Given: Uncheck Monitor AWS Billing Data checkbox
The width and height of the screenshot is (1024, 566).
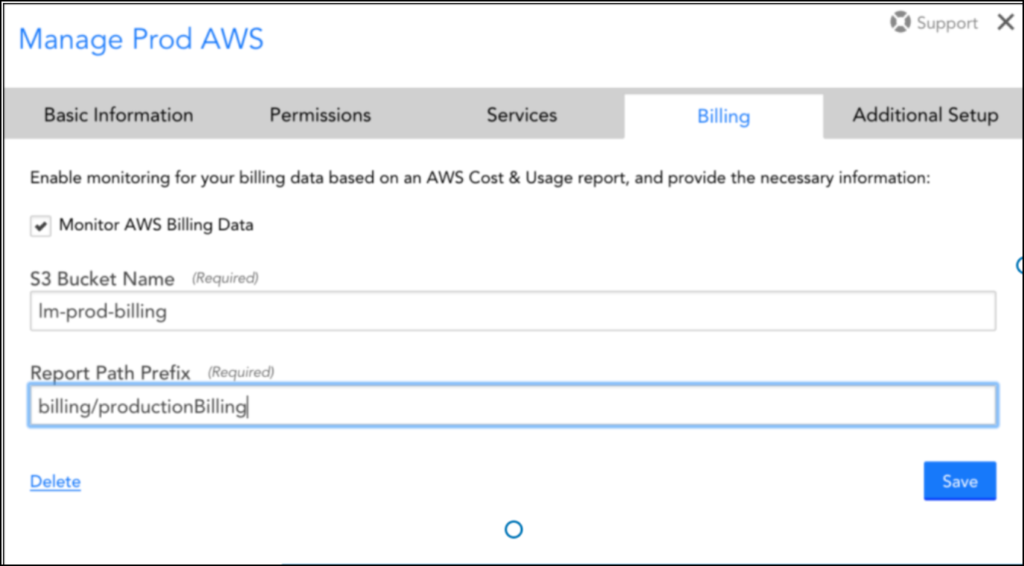Looking at the screenshot, I should click(x=40, y=227).
